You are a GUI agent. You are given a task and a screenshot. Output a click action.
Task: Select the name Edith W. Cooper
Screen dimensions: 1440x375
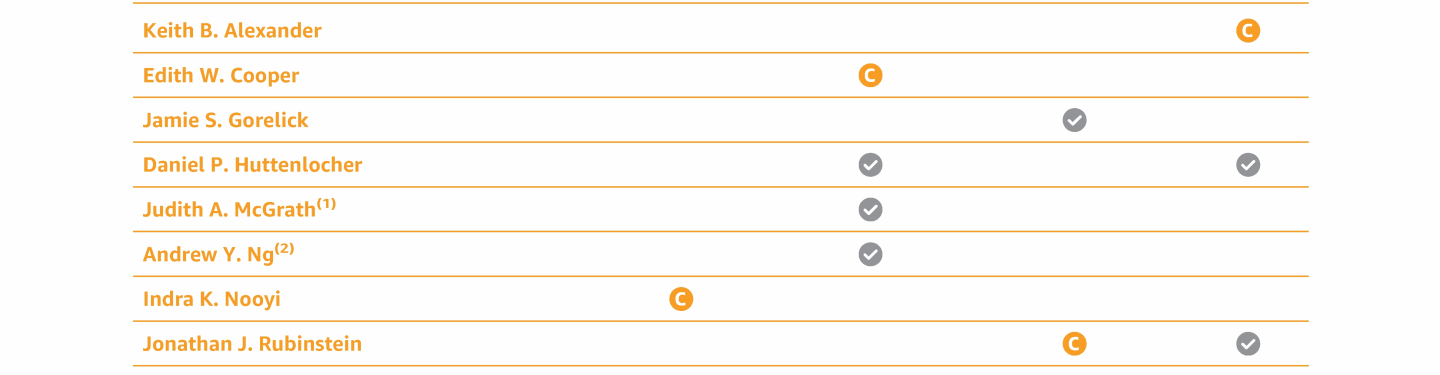(221, 76)
